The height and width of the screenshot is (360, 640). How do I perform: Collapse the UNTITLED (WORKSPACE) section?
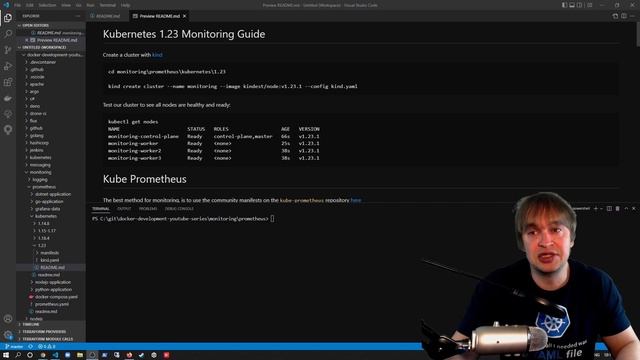pyautogui.click(x=51, y=47)
